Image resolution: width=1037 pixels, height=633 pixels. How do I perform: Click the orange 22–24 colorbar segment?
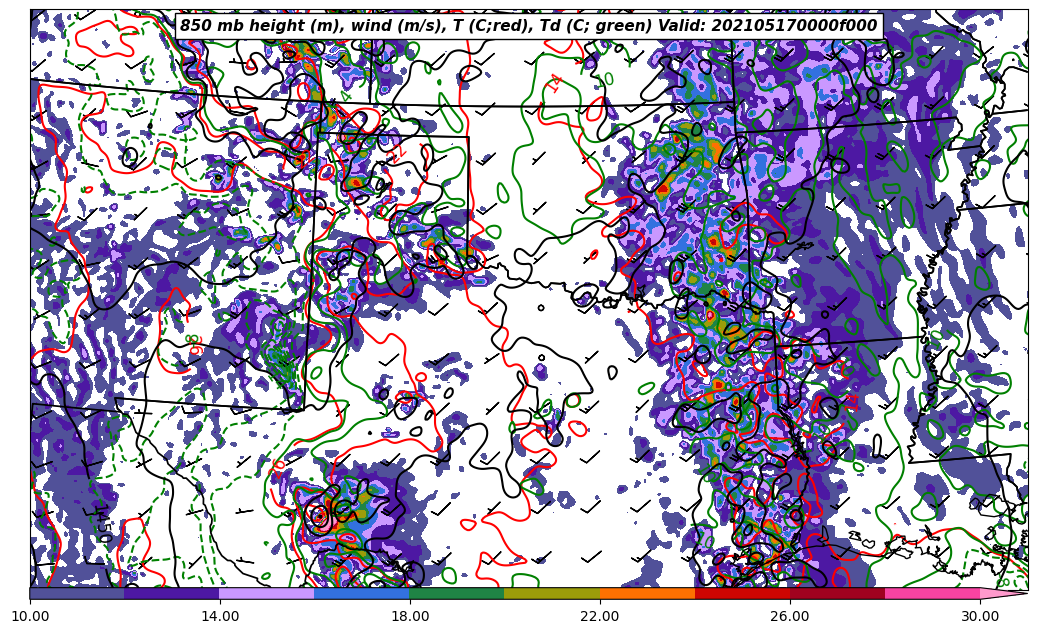(x=647, y=593)
